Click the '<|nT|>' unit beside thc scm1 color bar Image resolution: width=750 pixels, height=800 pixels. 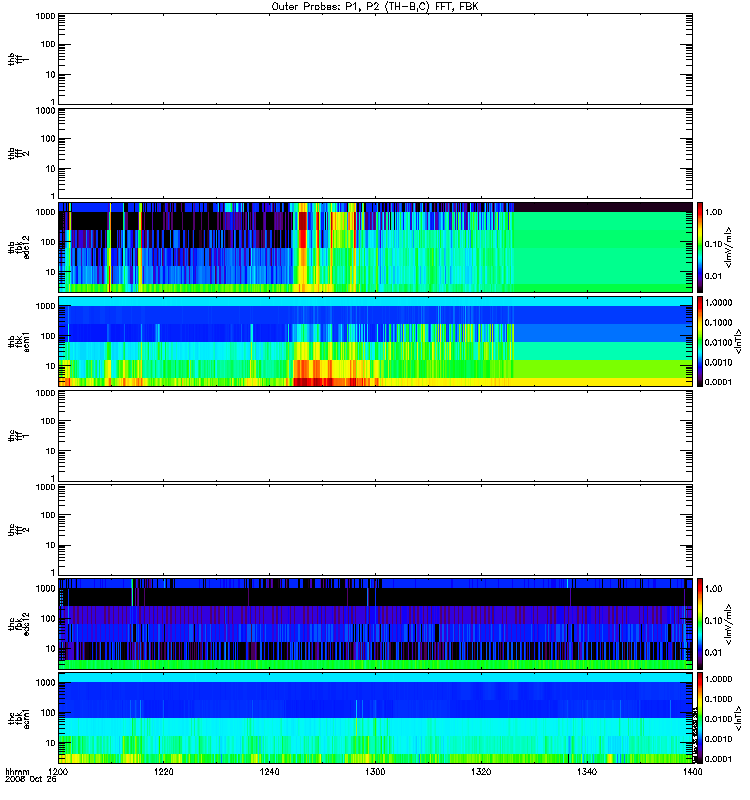[737, 718]
